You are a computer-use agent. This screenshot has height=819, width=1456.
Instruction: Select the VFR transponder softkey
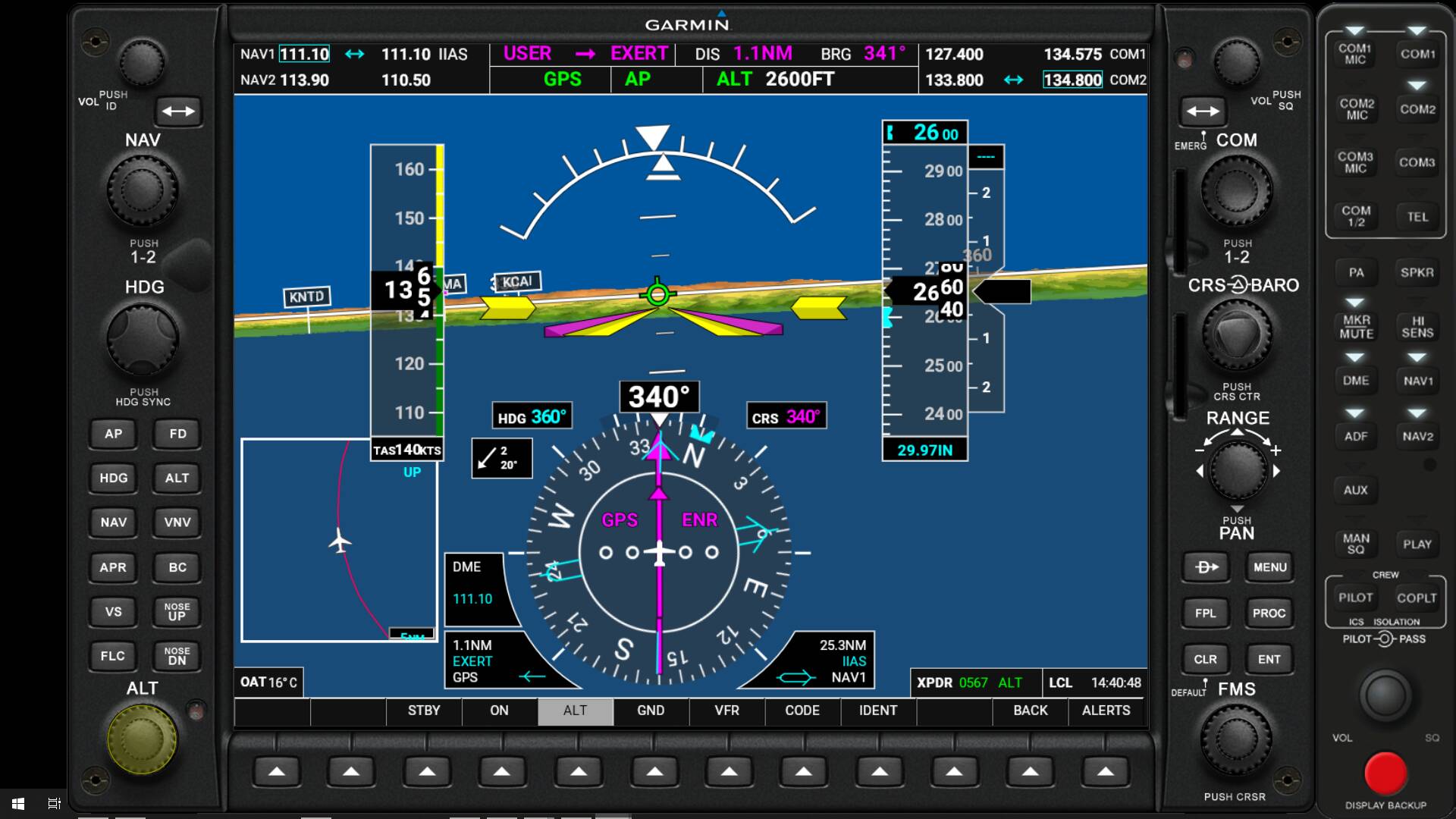coord(726,711)
